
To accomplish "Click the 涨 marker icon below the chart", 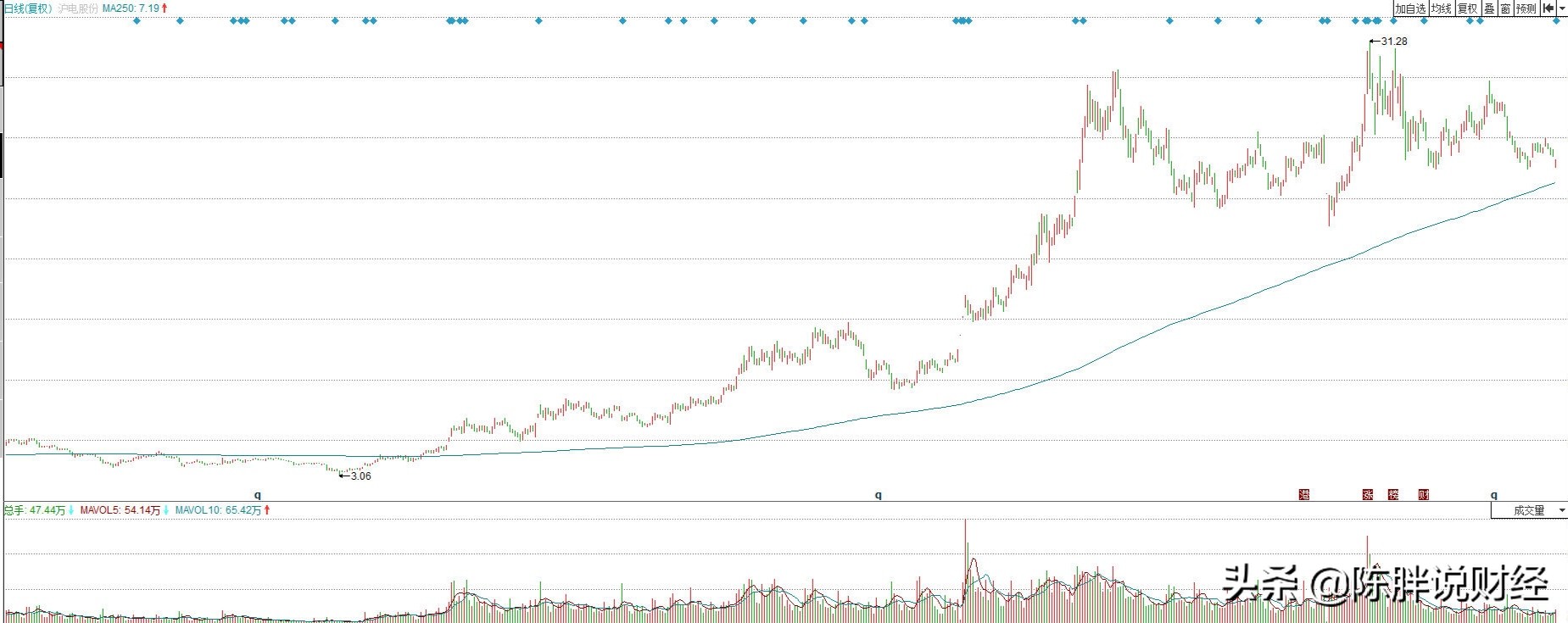I will [x=1368, y=495].
